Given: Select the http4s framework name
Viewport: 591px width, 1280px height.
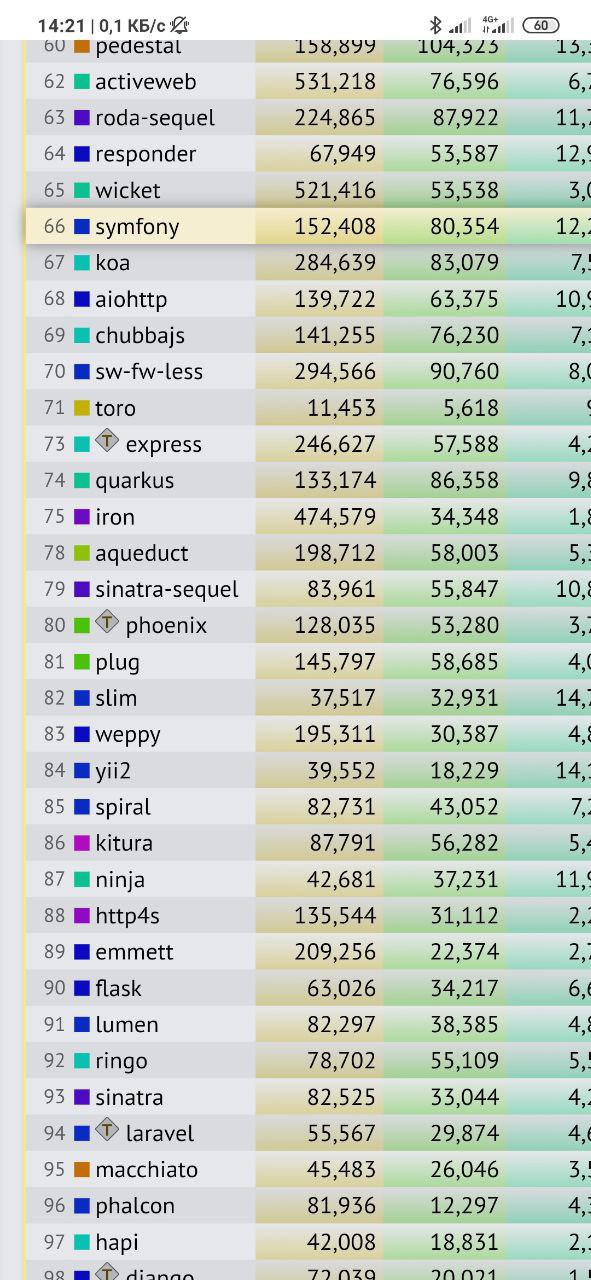Looking at the screenshot, I should pos(127,916).
